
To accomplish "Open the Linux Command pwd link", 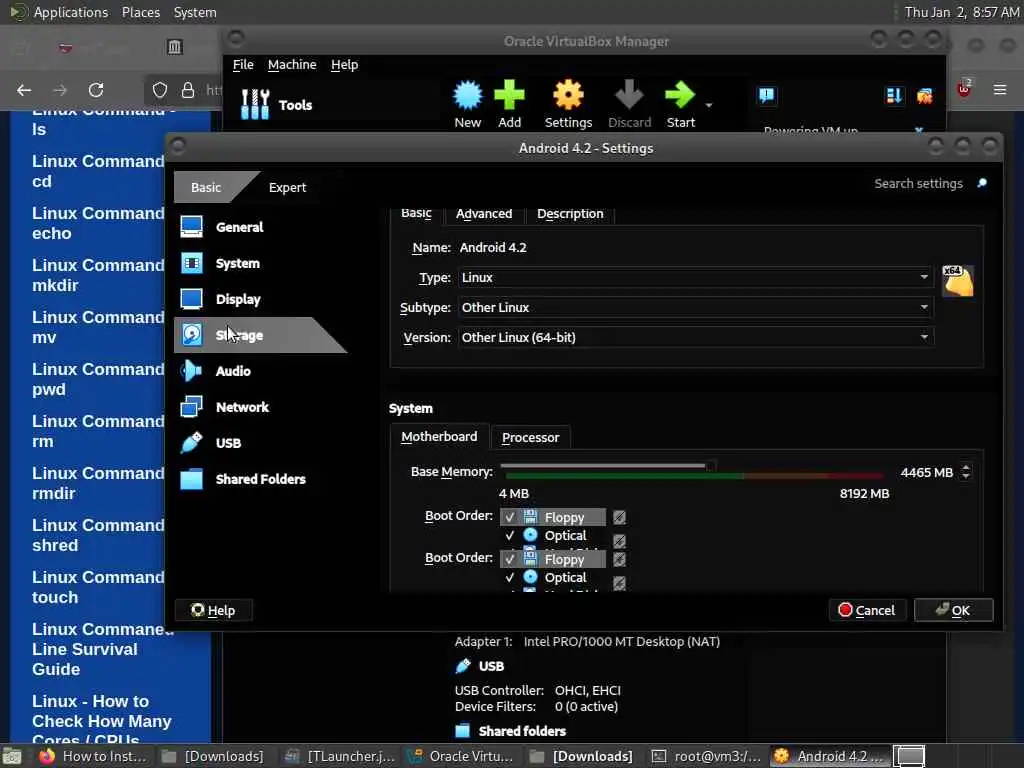I will pos(98,379).
